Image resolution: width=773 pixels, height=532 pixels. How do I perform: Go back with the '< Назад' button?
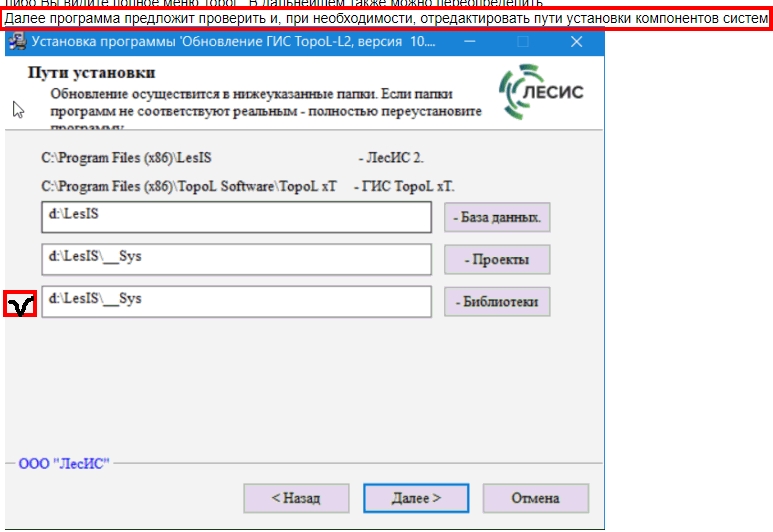(296, 498)
